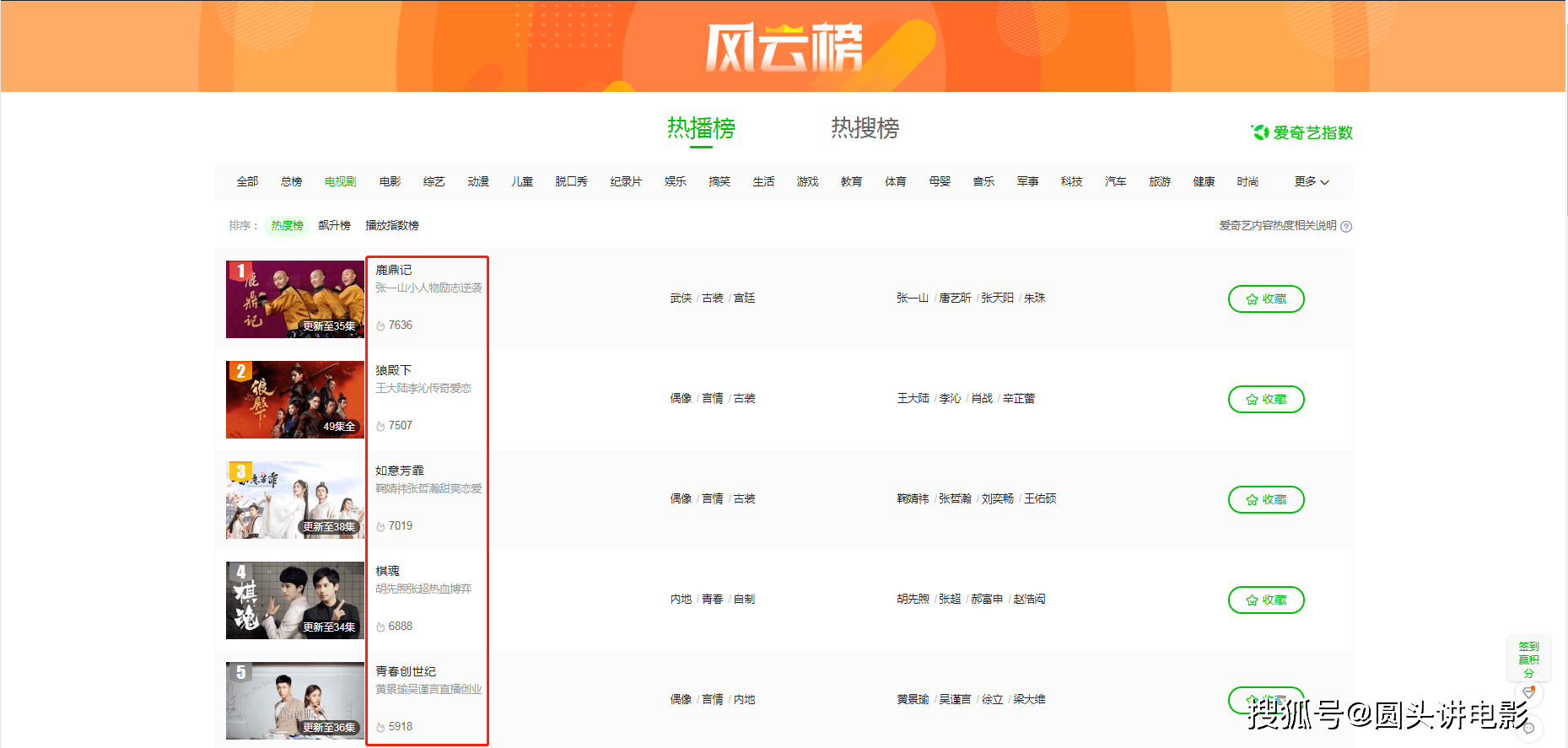This screenshot has width=1568, height=748.
Task: Favorite 鹿鼎记 with 收藏 button
Action: (x=1266, y=299)
